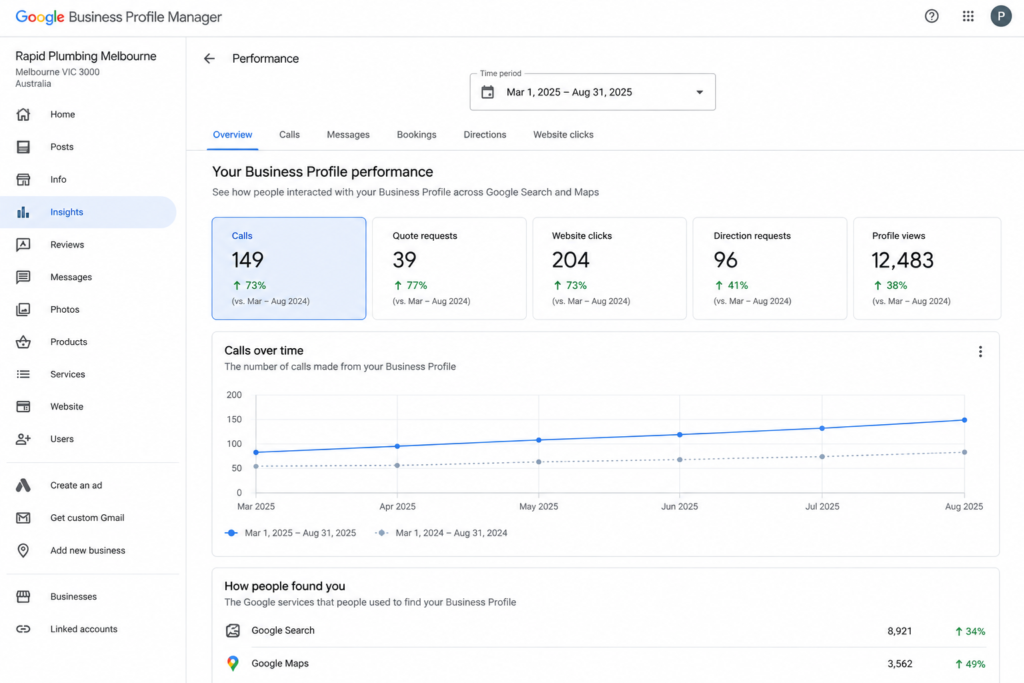Click the Reviews star icon
The image size is (1024, 683).
(x=23, y=245)
